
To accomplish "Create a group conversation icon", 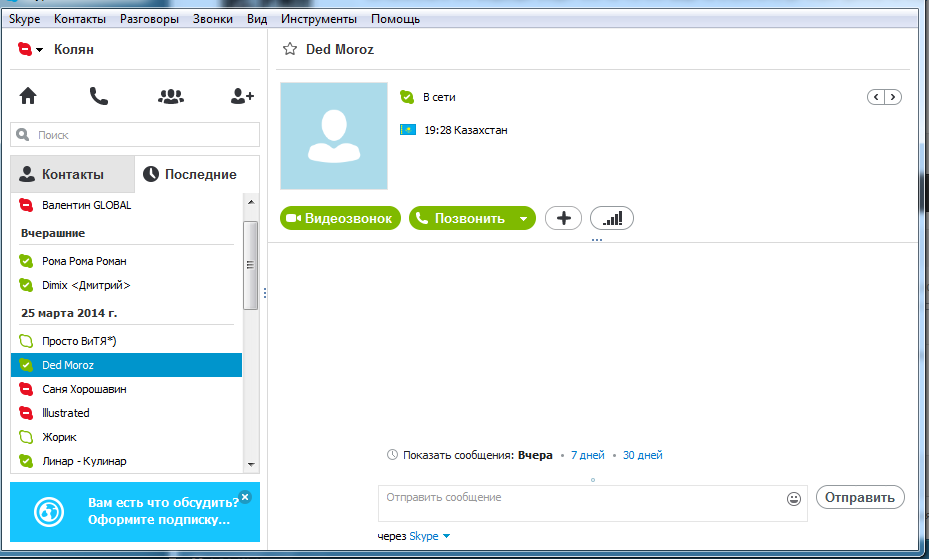I will 171,96.
